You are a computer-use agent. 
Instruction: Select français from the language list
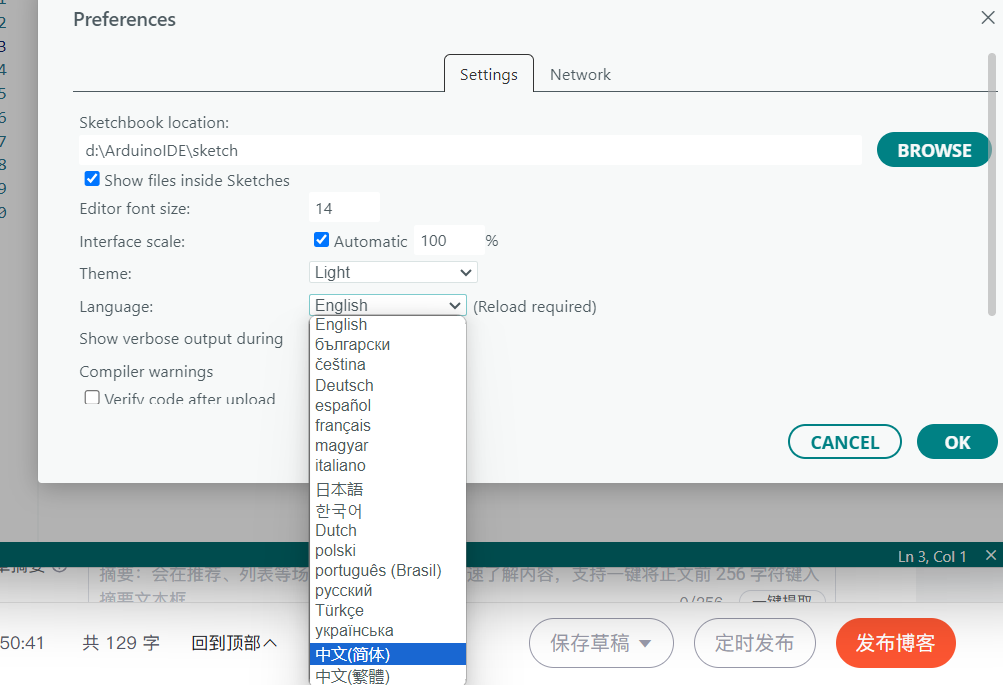pyautogui.click(x=342, y=425)
